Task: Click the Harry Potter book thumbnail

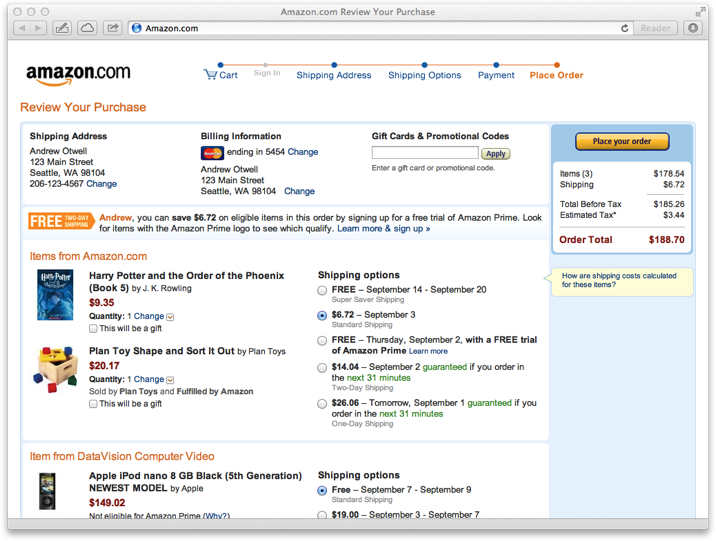Action: click(x=55, y=295)
